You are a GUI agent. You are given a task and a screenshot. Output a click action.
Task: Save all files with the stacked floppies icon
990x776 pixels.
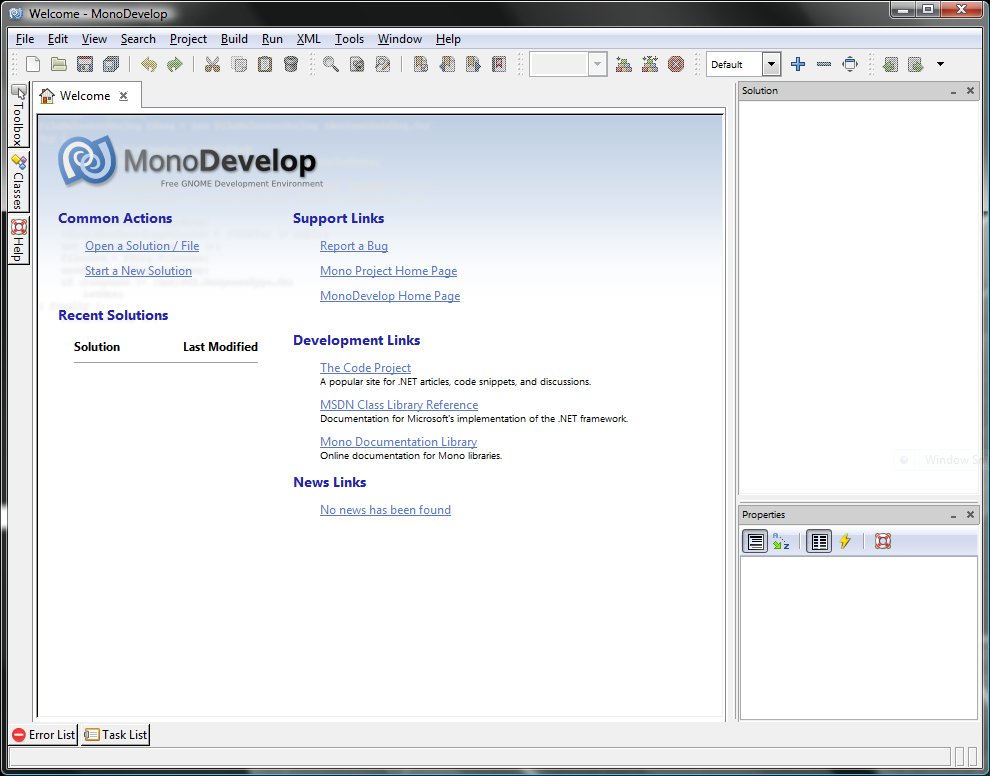[111, 64]
